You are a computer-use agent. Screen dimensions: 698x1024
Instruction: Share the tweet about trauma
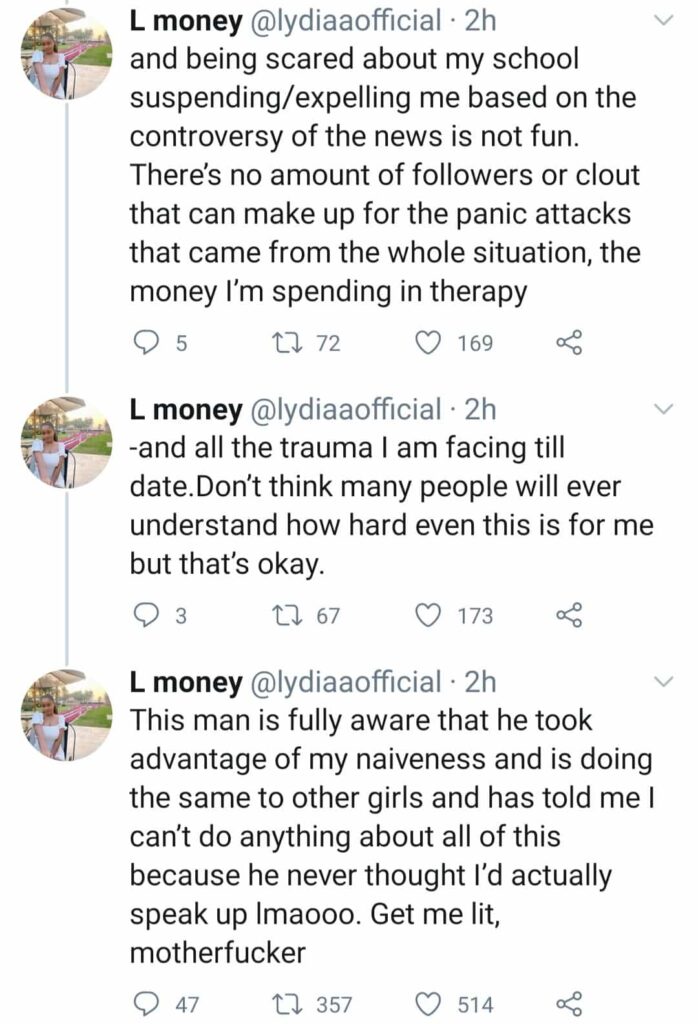[568, 615]
